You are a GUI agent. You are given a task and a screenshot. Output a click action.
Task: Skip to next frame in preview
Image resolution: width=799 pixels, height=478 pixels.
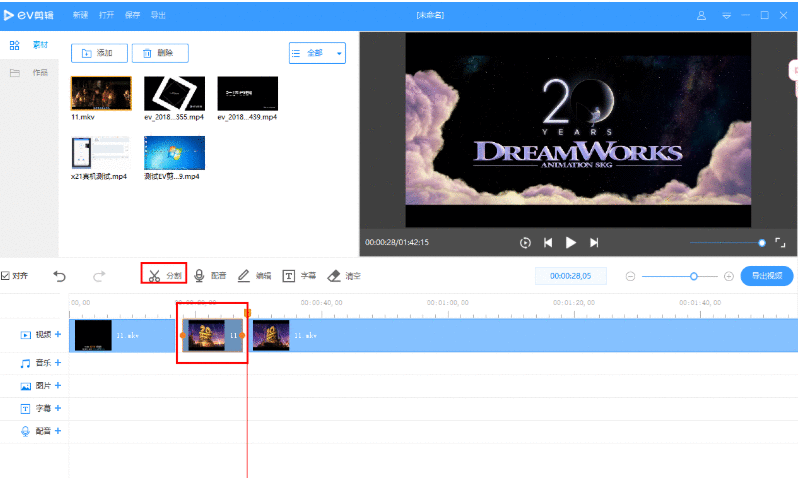point(594,242)
